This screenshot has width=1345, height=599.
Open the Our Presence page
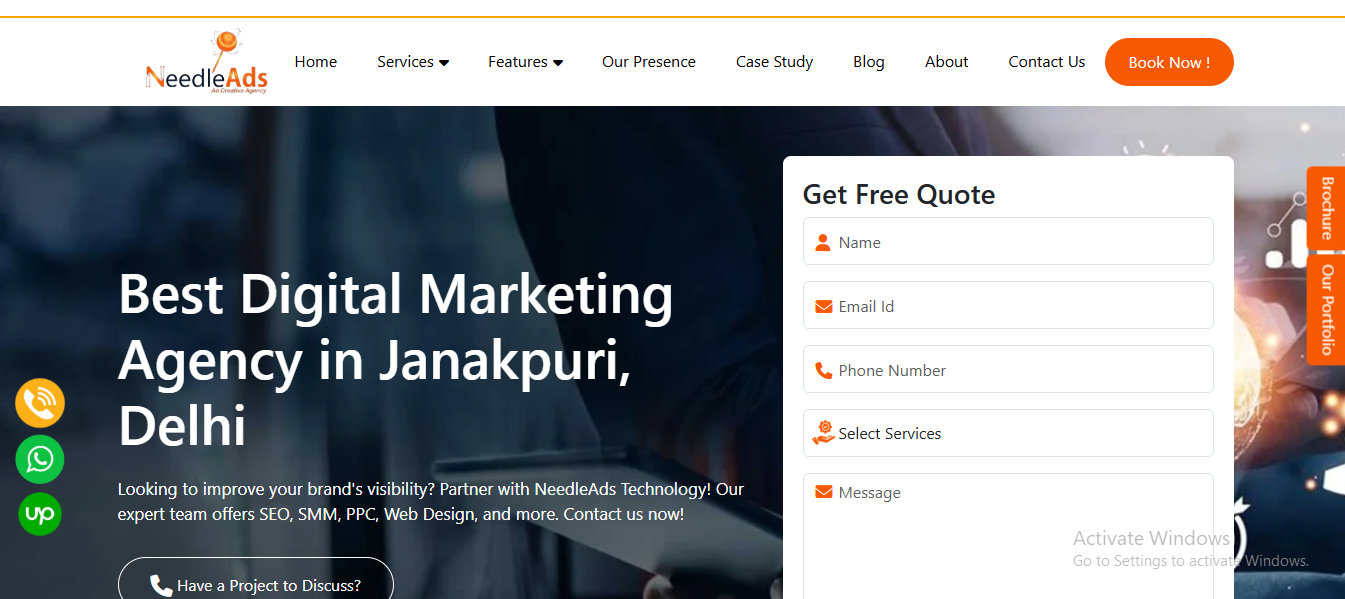click(x=649, y=62)
